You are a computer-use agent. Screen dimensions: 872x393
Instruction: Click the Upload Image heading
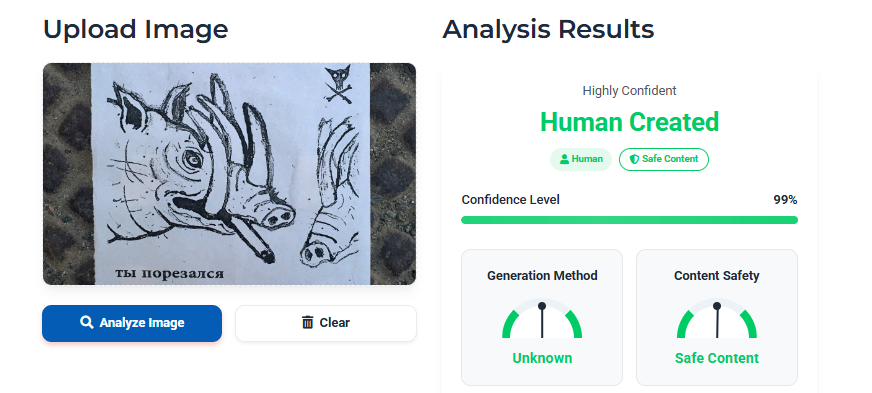(x=136, y=29)
